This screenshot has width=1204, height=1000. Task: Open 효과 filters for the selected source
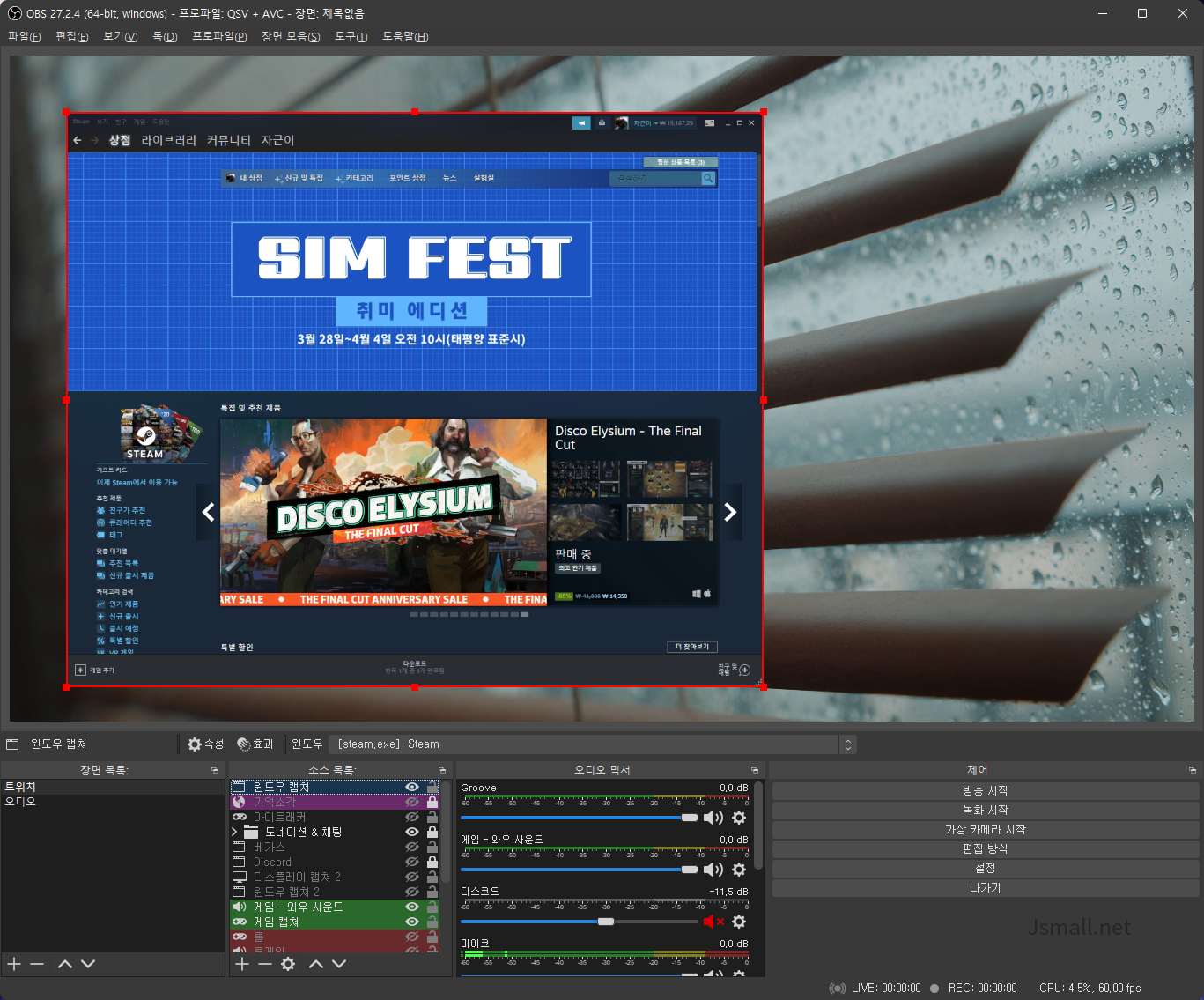pos(255,744)
